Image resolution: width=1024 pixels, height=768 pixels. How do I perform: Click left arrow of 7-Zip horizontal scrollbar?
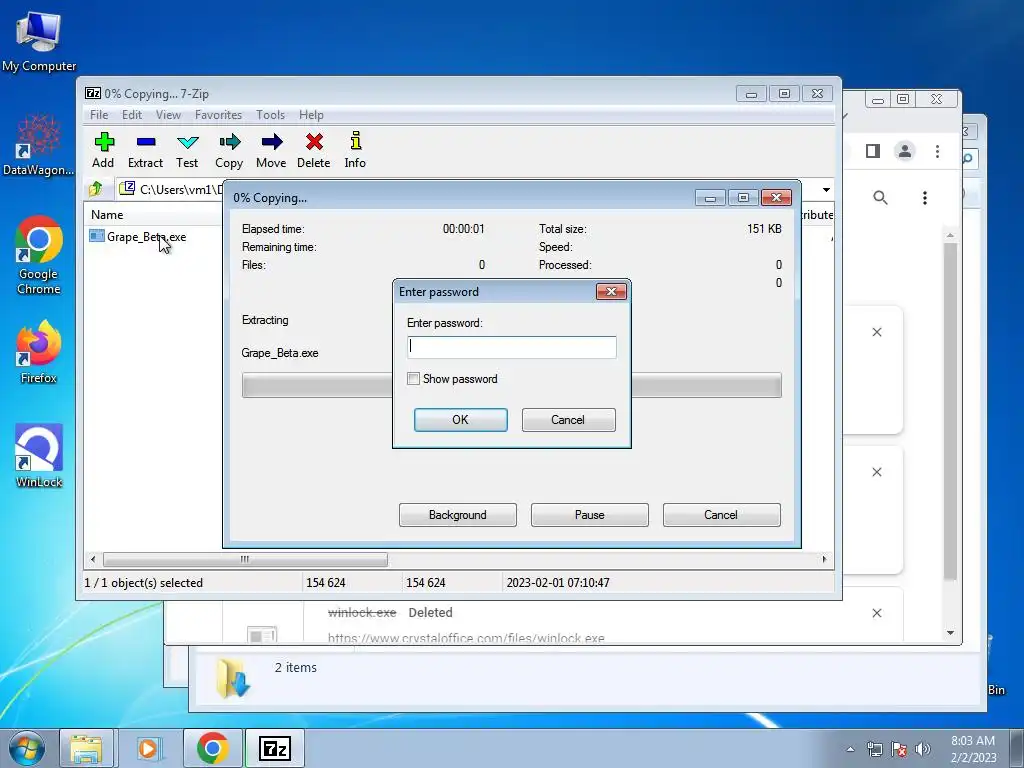pyautogui.click(x=93, y=559)
